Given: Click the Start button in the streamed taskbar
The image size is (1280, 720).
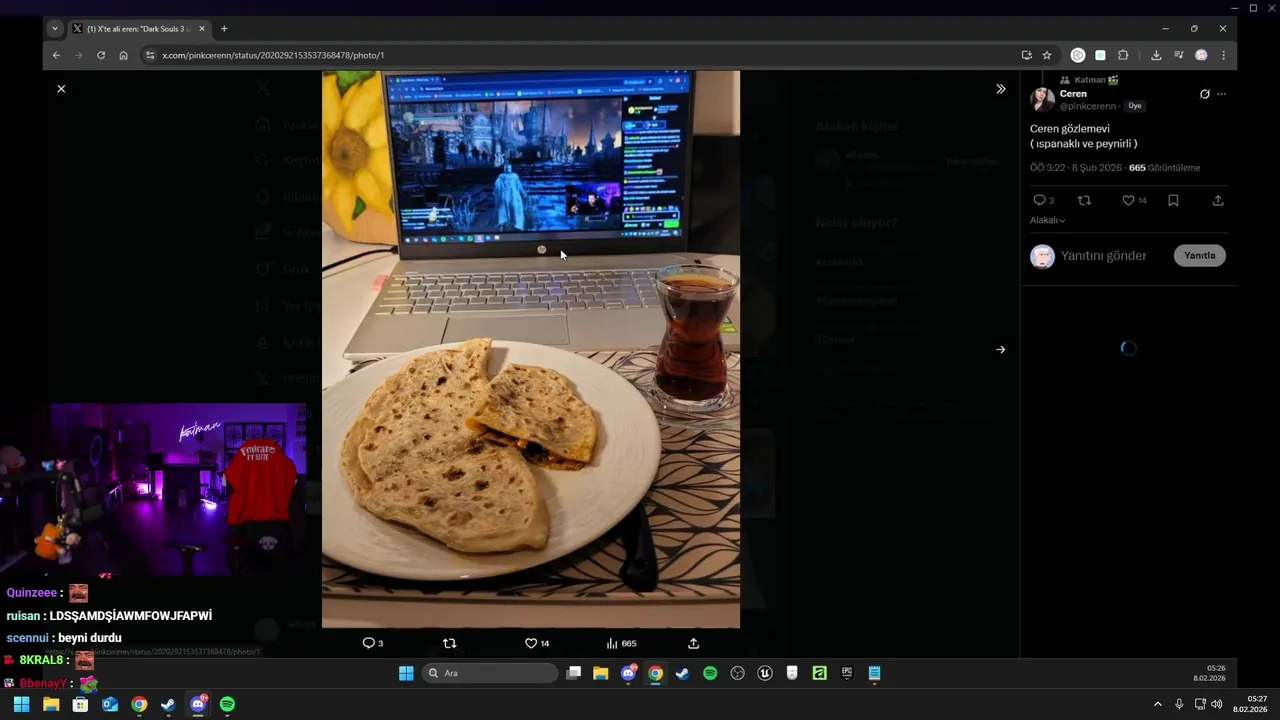Looking at the screenshot, I should click(x=406, y=673).
